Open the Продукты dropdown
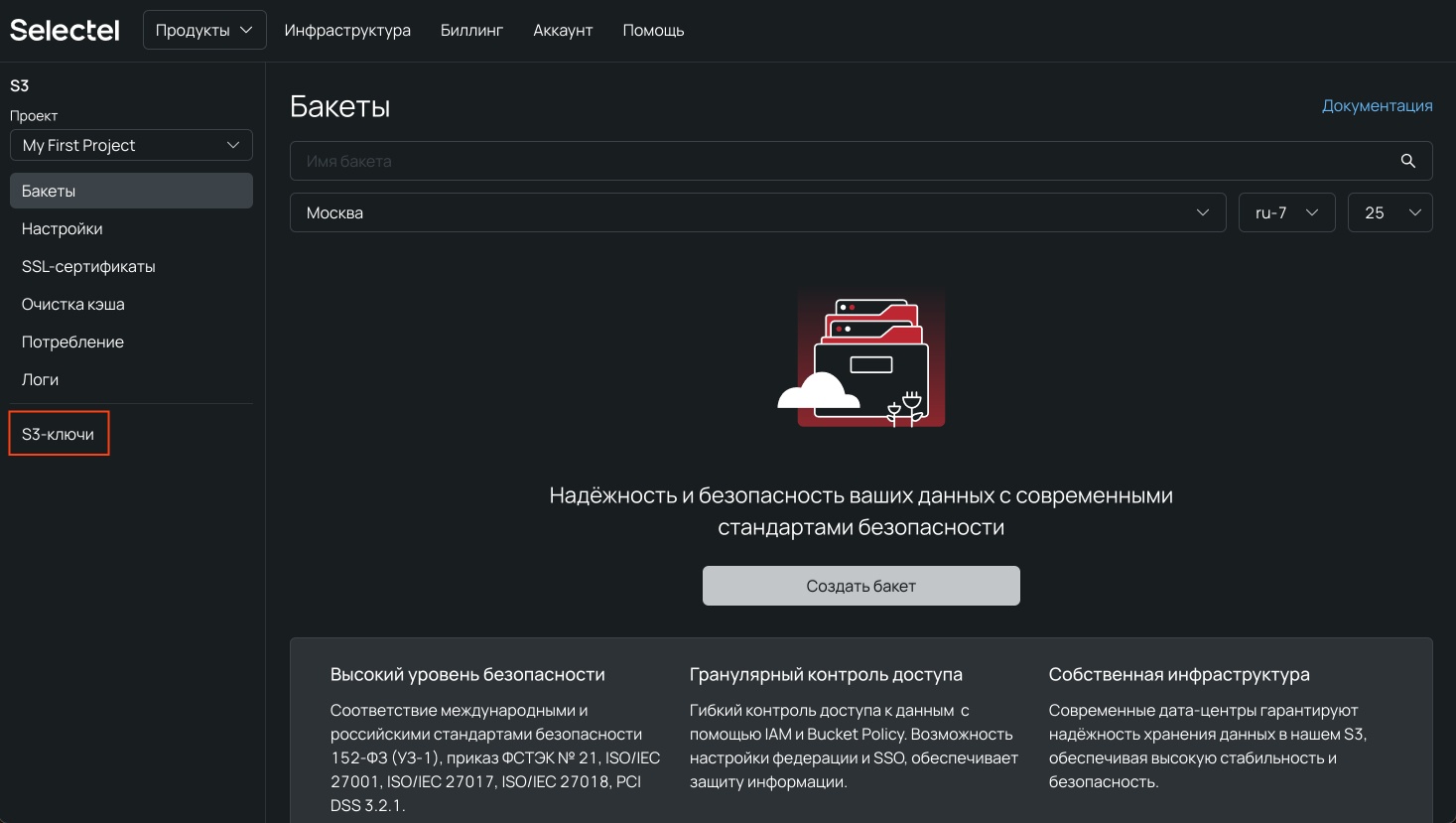This screenshot has height=823, width=1456. pyautogui.click(x=203, y=30)
